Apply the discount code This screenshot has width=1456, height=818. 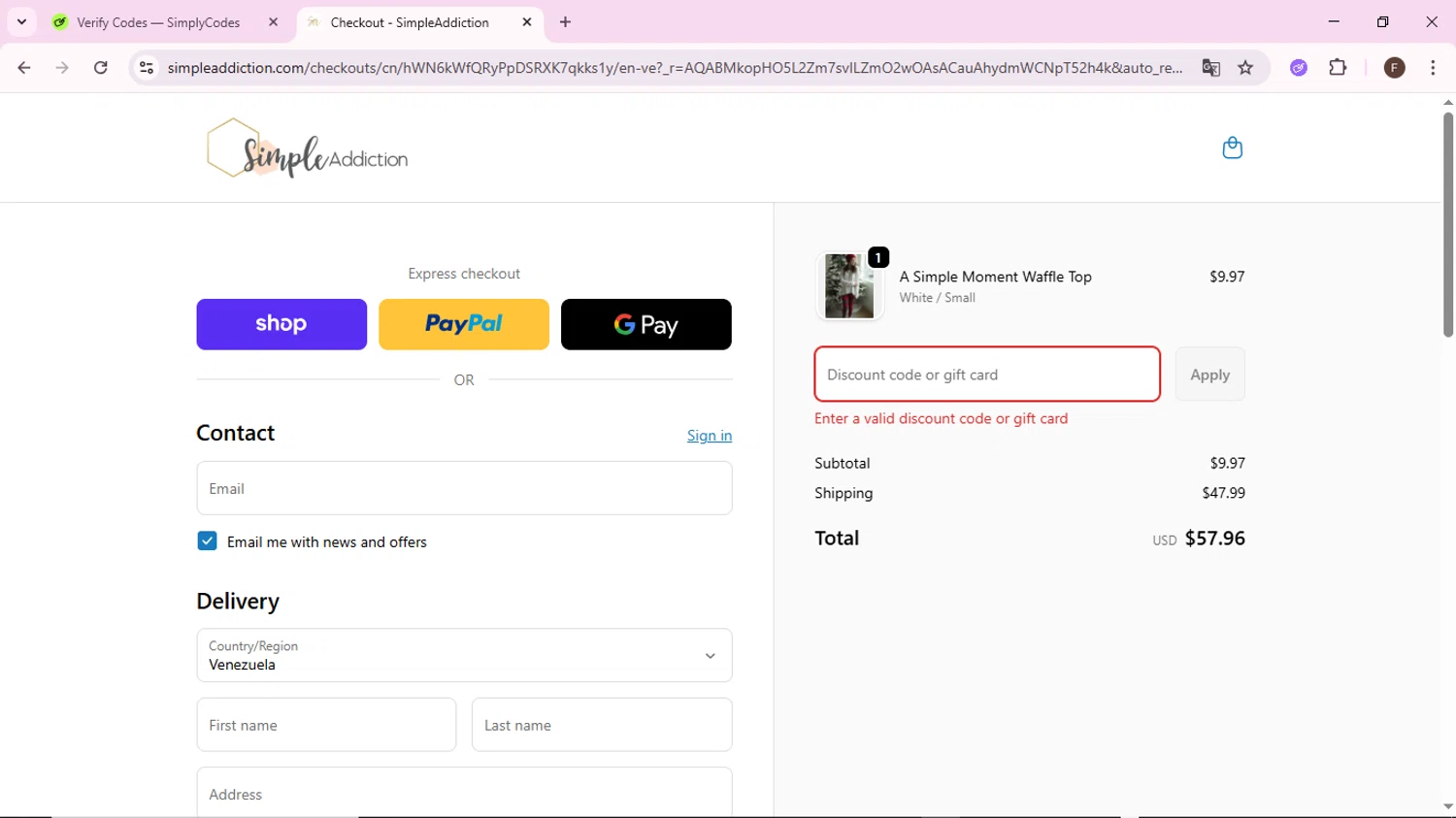pos(1209,374)
